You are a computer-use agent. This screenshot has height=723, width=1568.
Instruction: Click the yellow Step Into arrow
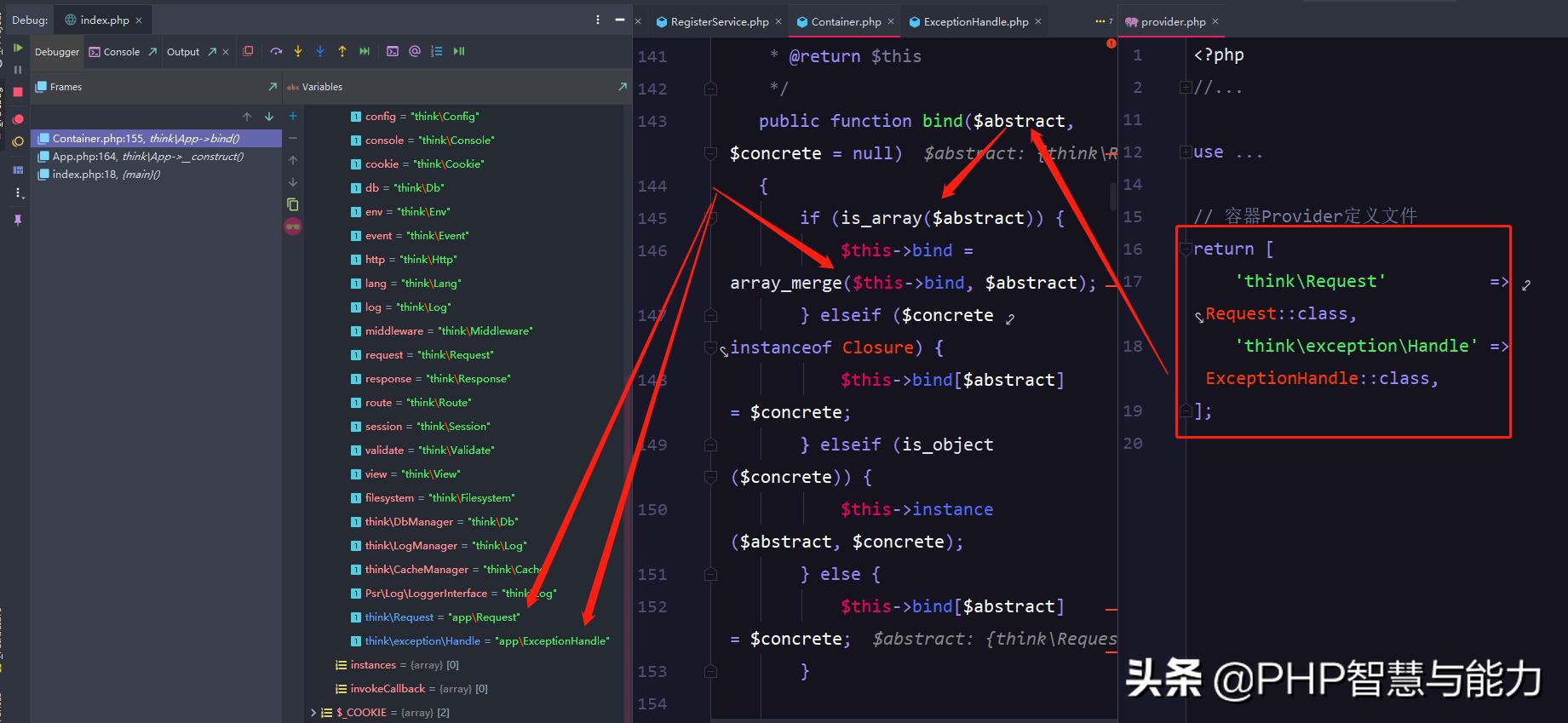(x=298, y=51)
